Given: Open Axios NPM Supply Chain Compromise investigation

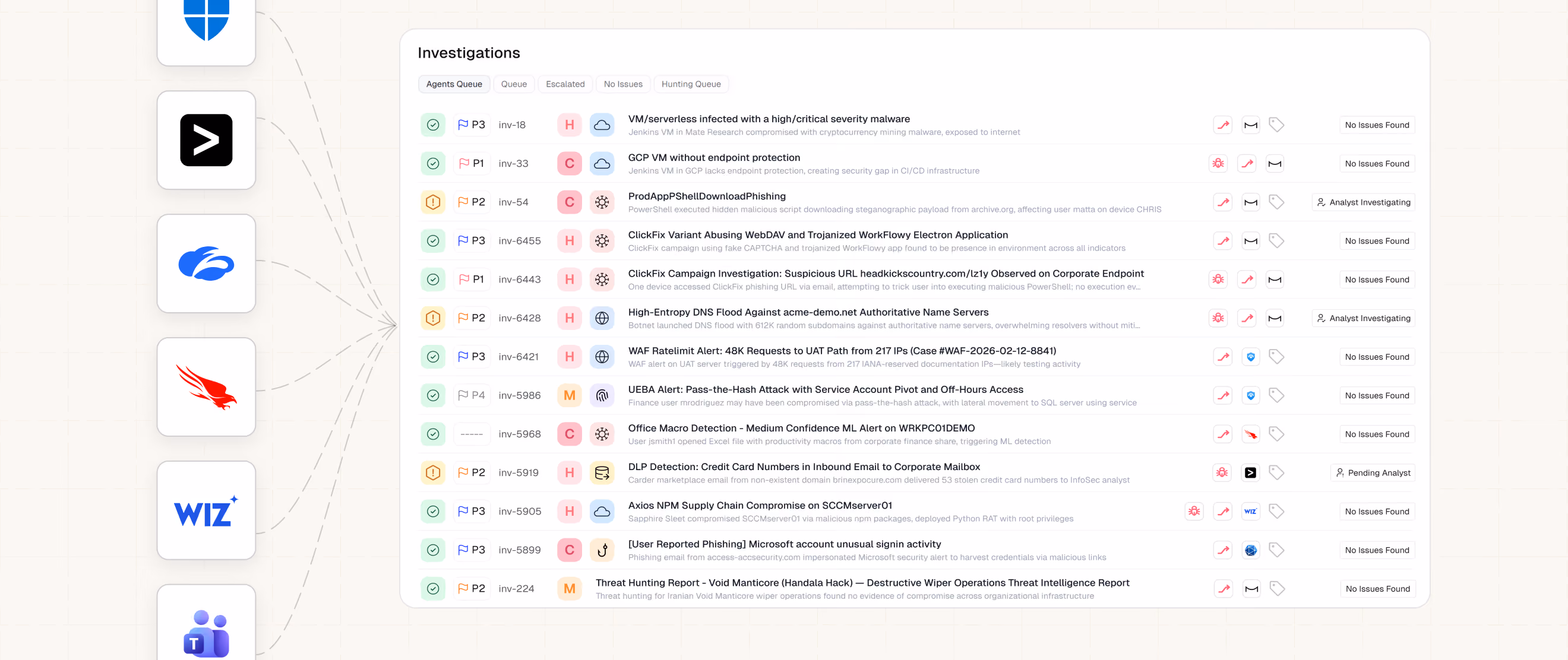Looking at the screenshot, I should click(x=760, y=505).
